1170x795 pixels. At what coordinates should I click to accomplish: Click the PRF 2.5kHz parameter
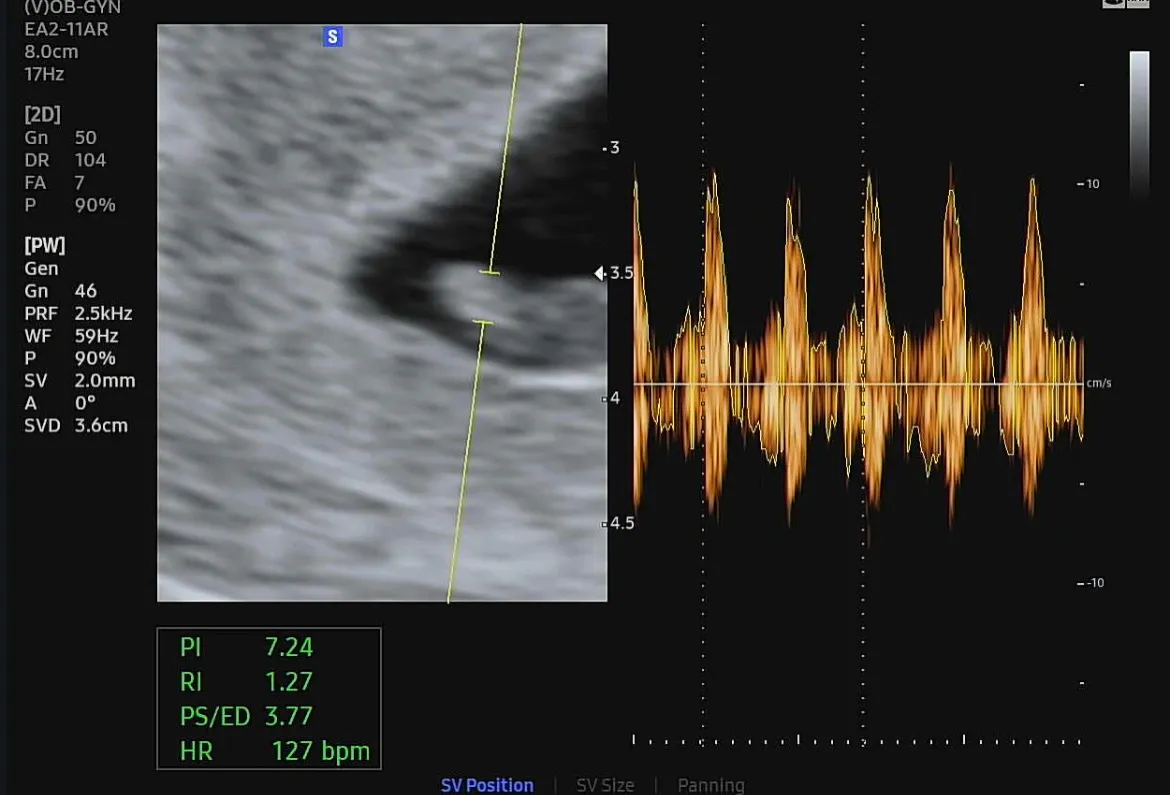(x=78, y=314)
